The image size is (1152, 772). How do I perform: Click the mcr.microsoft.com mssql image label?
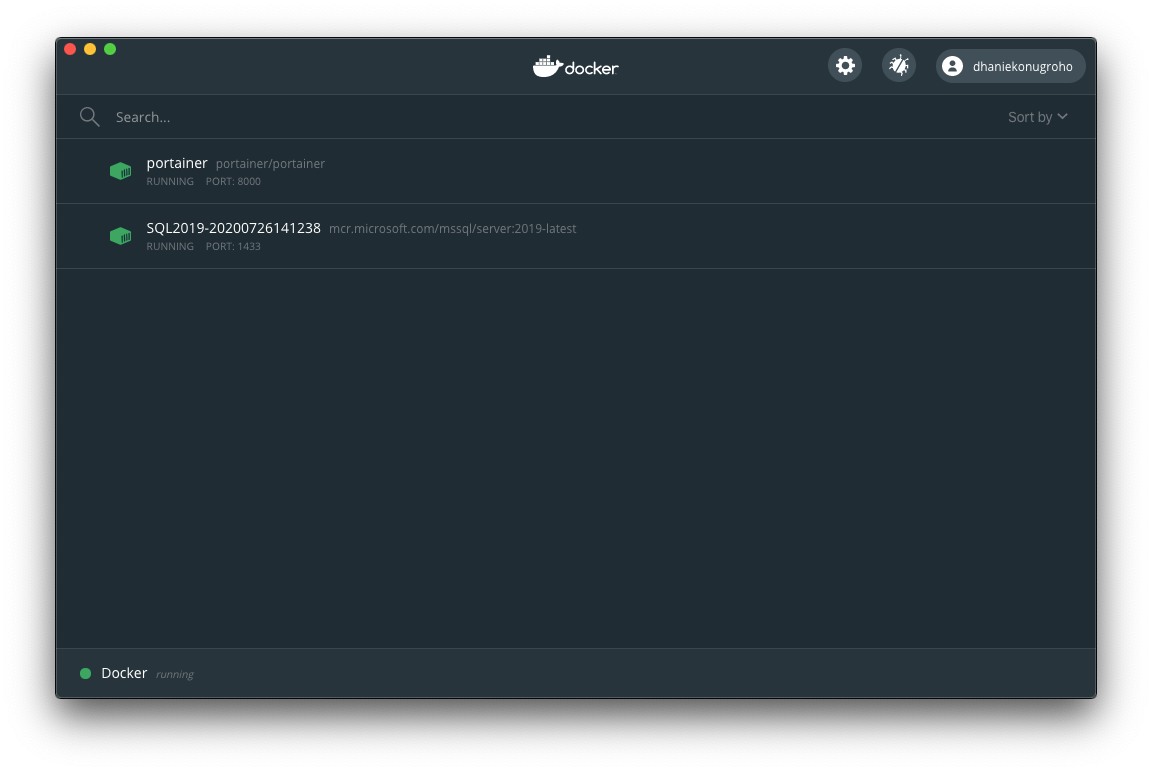click(x=452, y=229)
